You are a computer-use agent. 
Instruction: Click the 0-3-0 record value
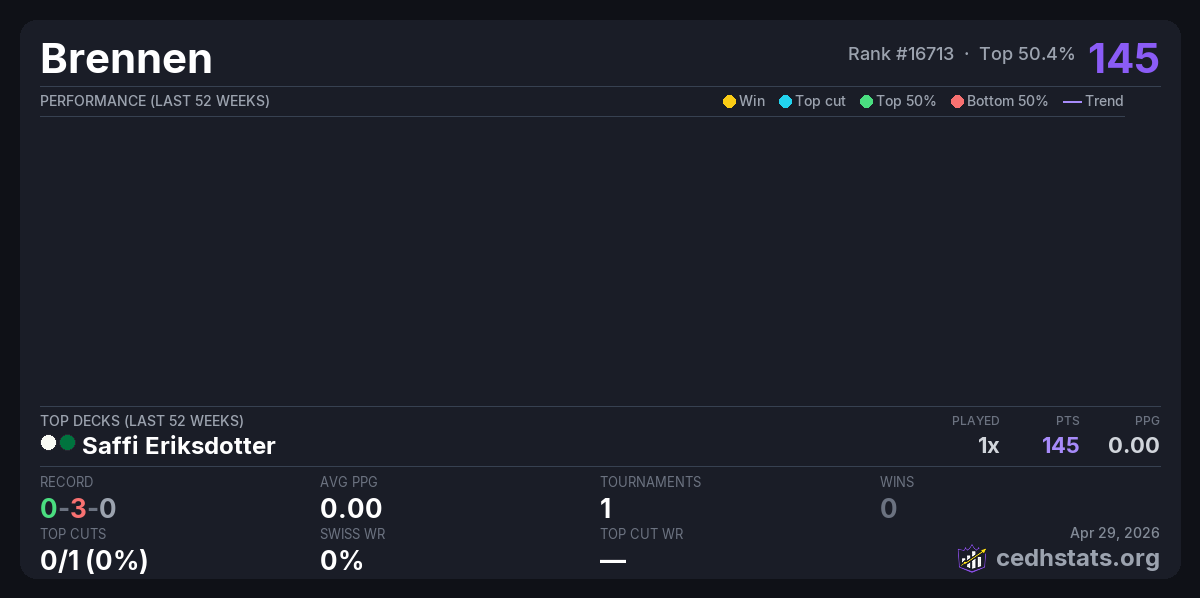click(x=78, y=509)
